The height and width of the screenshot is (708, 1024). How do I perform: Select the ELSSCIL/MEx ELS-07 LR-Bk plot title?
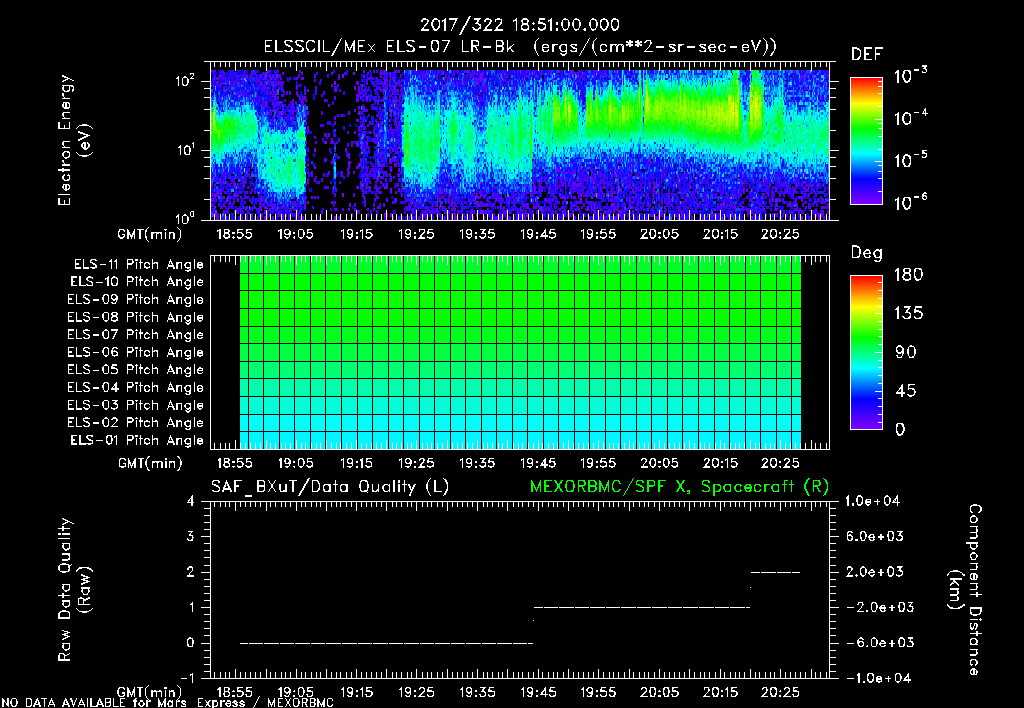coord(520,47)
